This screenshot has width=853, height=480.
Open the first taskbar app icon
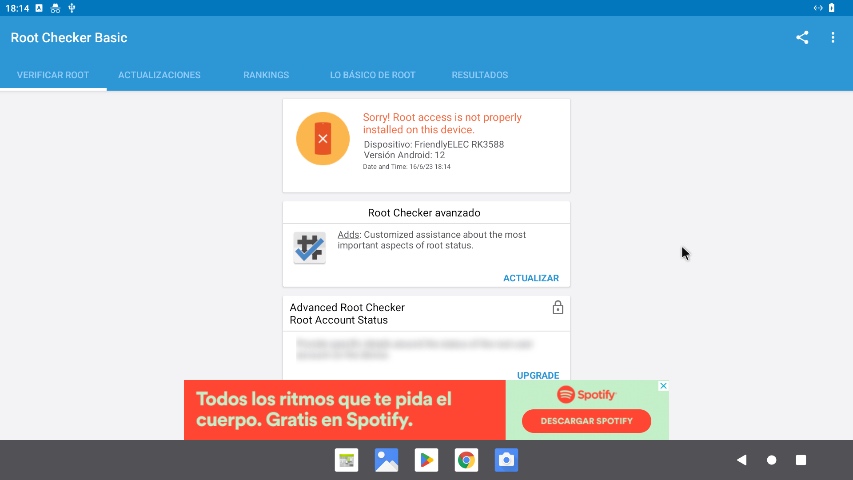347,460
